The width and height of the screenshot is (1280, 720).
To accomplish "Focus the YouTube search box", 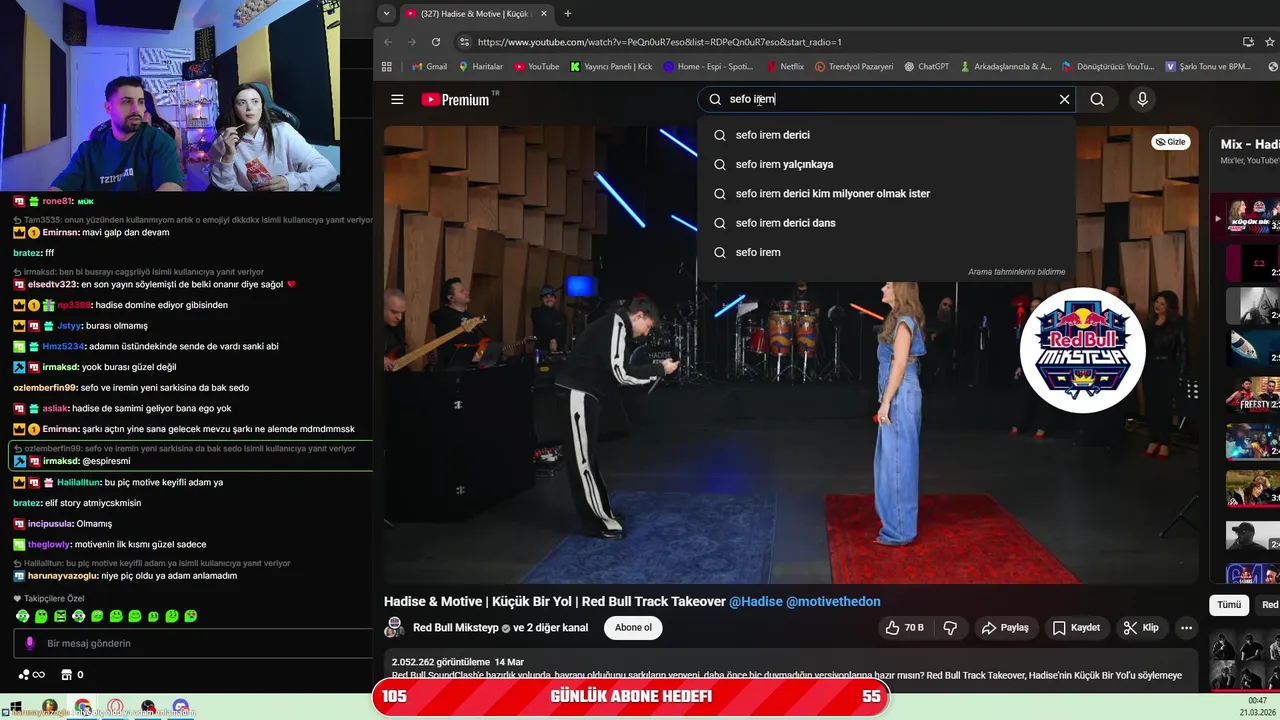I will pos(886,99).
